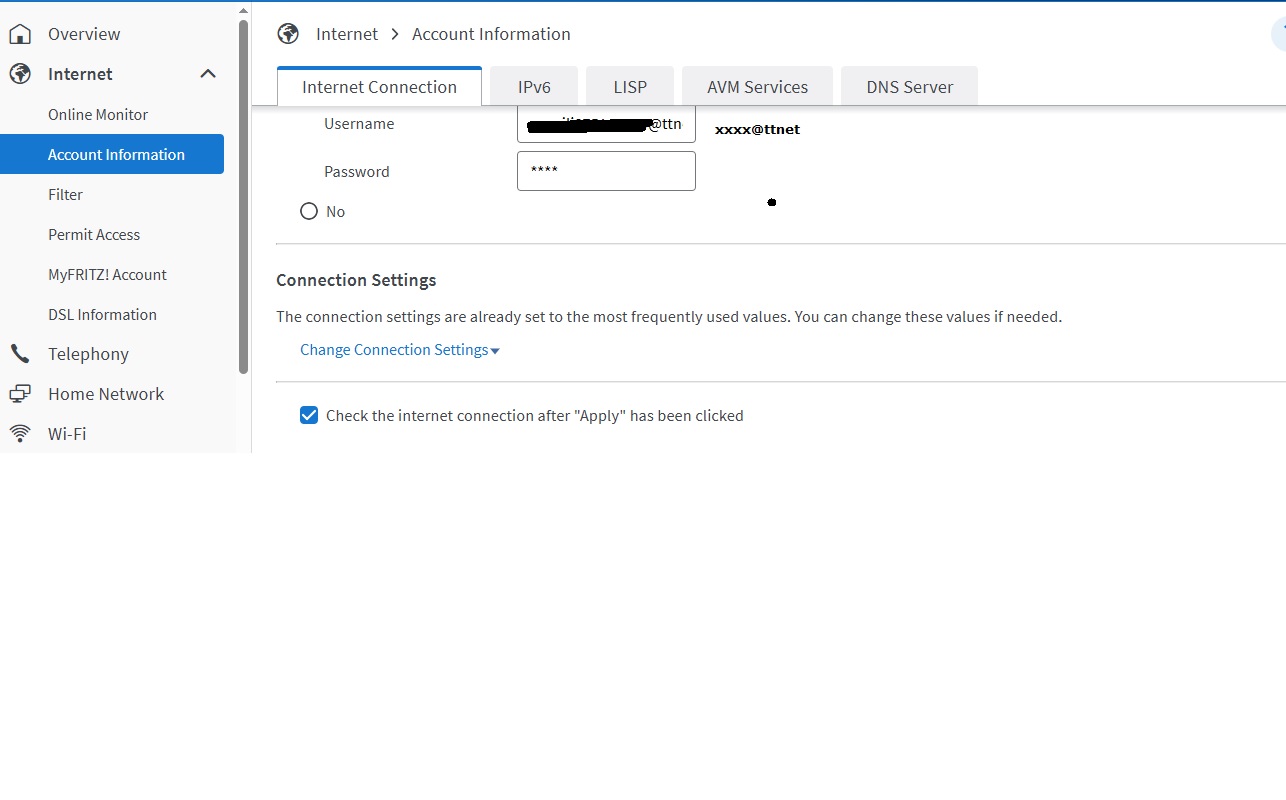
Task: Click the Username input field
Action: click(x=606, y=124)
